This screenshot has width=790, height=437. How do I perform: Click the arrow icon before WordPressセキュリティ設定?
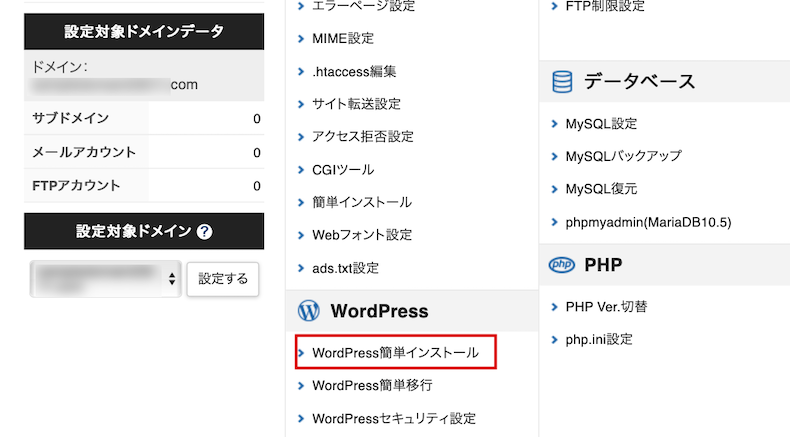(301, 418)
